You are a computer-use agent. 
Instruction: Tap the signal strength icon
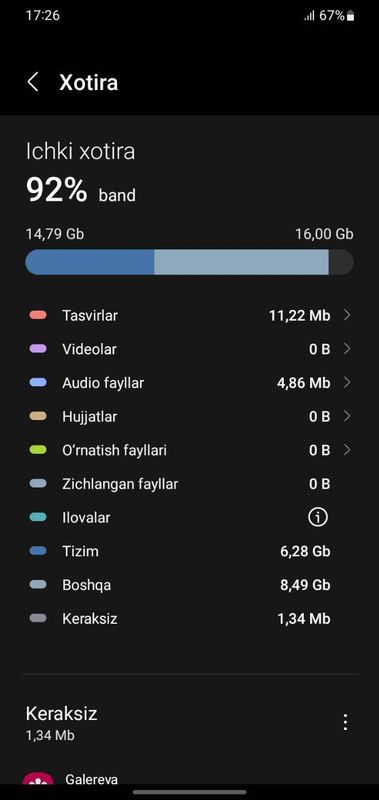click(x=309, y=16)
